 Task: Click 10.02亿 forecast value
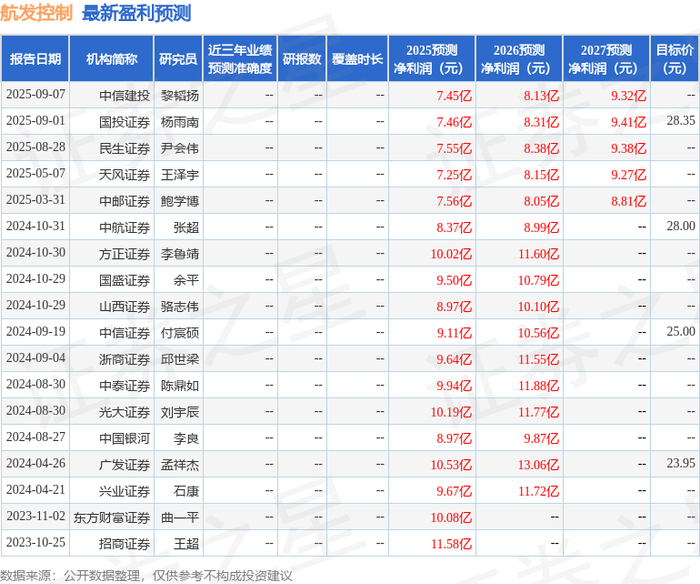(451, 254)
